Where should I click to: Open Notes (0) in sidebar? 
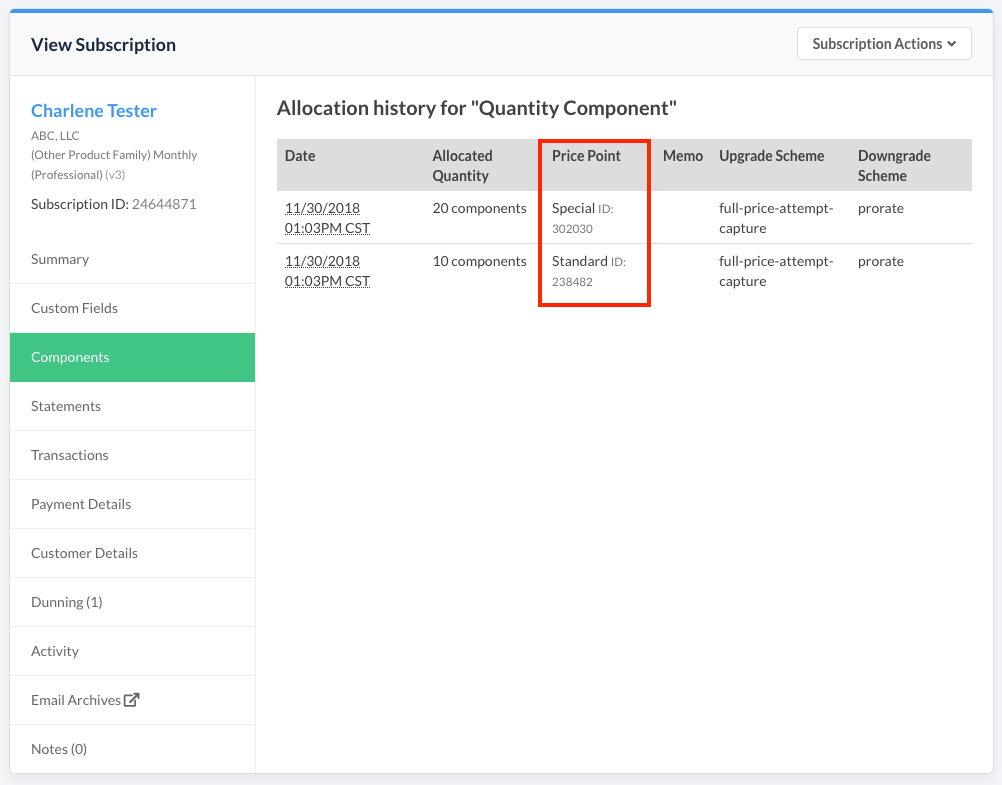pos(59,749)
